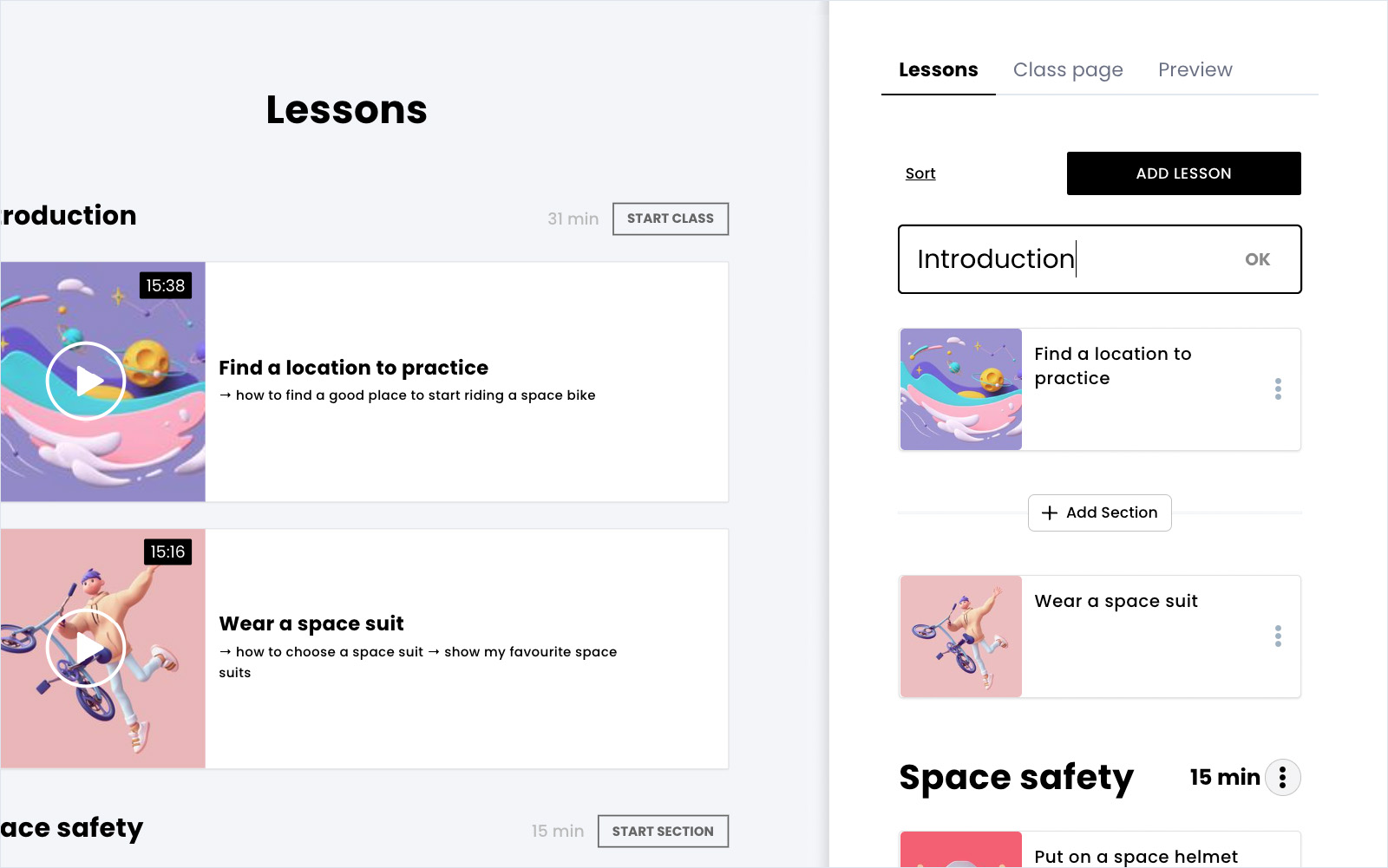Click the sidebar Wear a space suit title
The image size is (1388, 868).
(1116, 601)
